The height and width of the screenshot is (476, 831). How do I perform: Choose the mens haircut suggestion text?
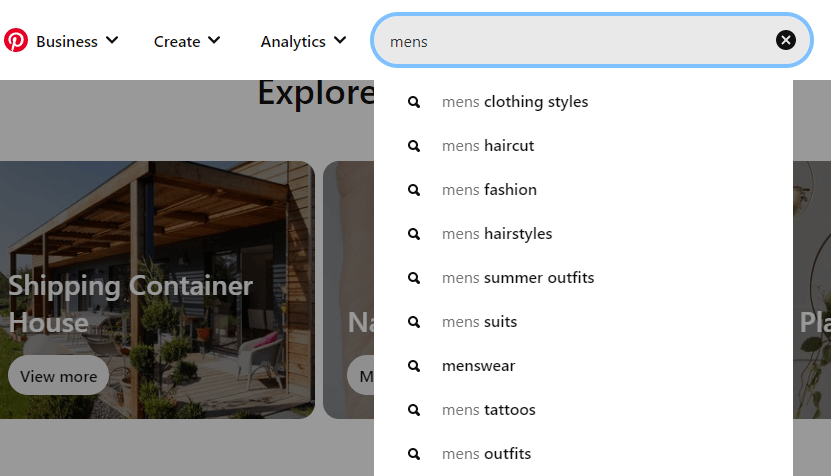click(x=488, y=146)
